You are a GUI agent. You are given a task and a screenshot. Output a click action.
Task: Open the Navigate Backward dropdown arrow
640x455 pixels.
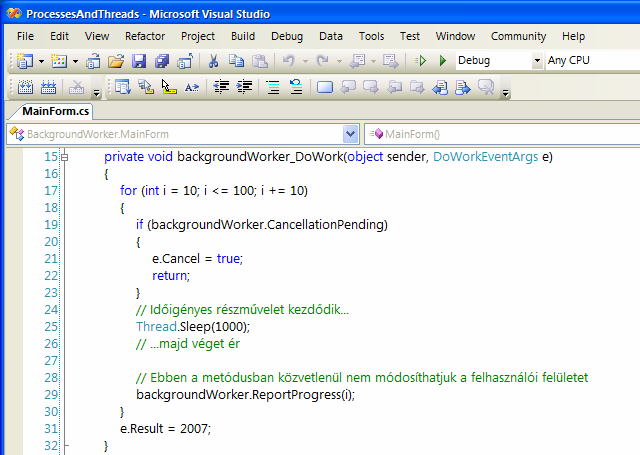(x=373, y=62)
